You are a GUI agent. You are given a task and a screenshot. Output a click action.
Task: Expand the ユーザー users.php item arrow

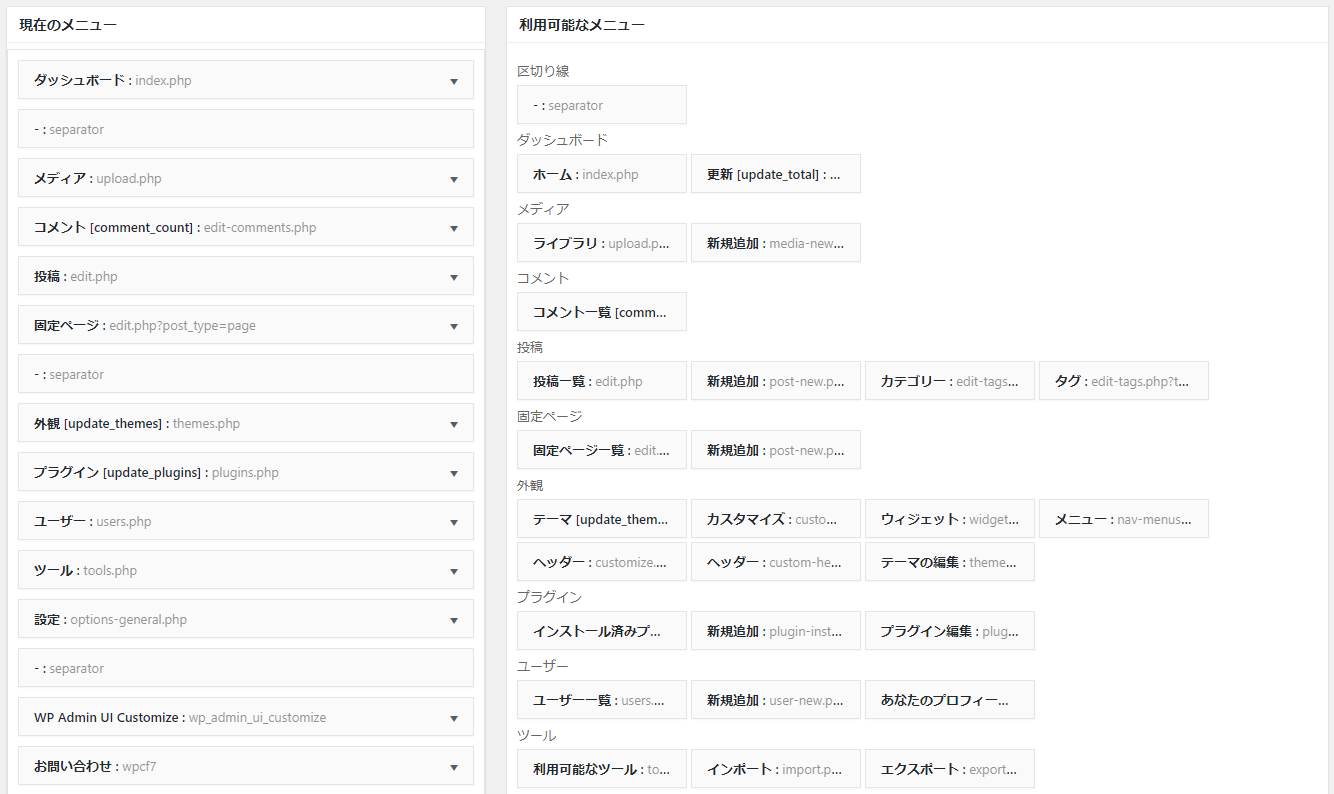pos(454,522)
